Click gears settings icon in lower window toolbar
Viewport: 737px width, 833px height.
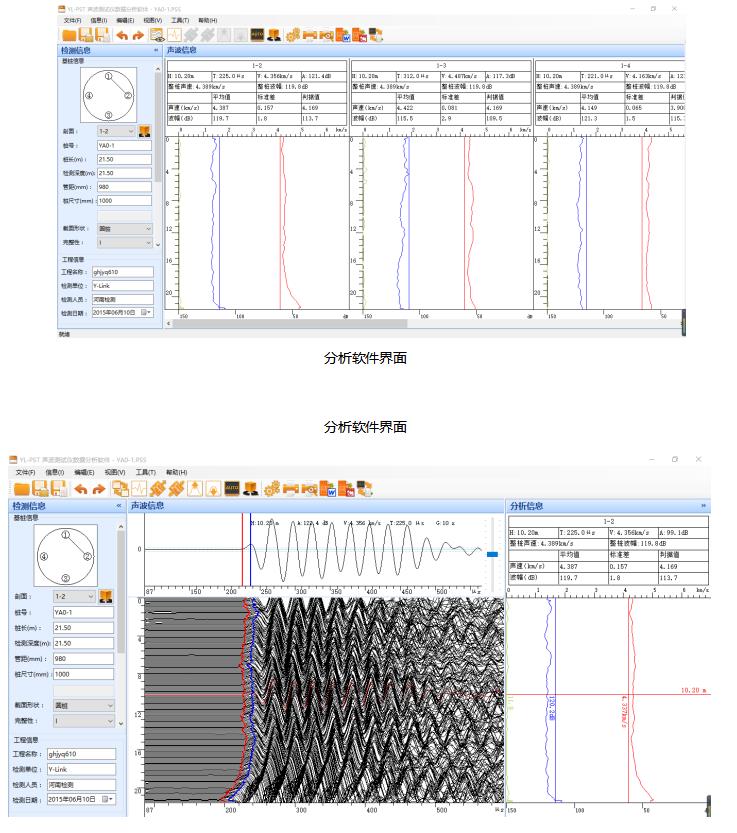(x=272, y=489)
